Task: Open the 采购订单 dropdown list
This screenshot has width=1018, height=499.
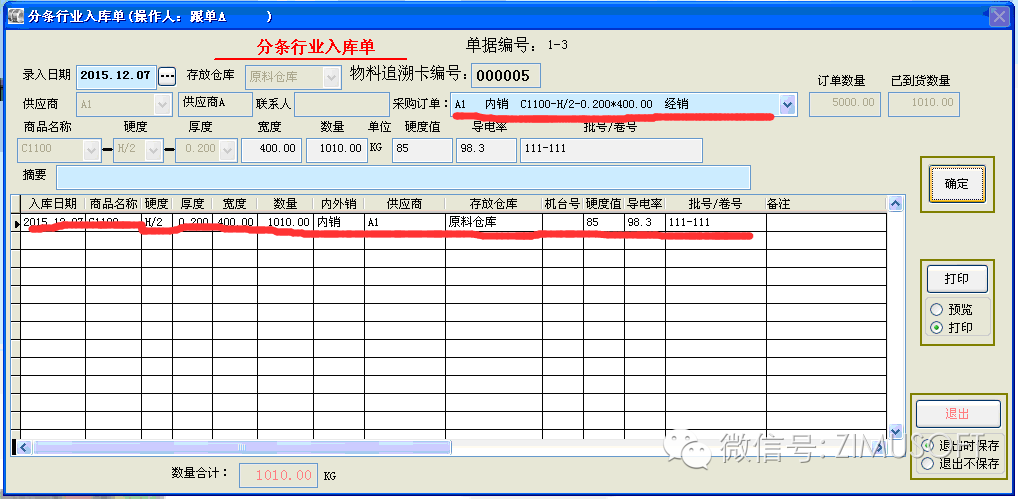Action: 787,104
